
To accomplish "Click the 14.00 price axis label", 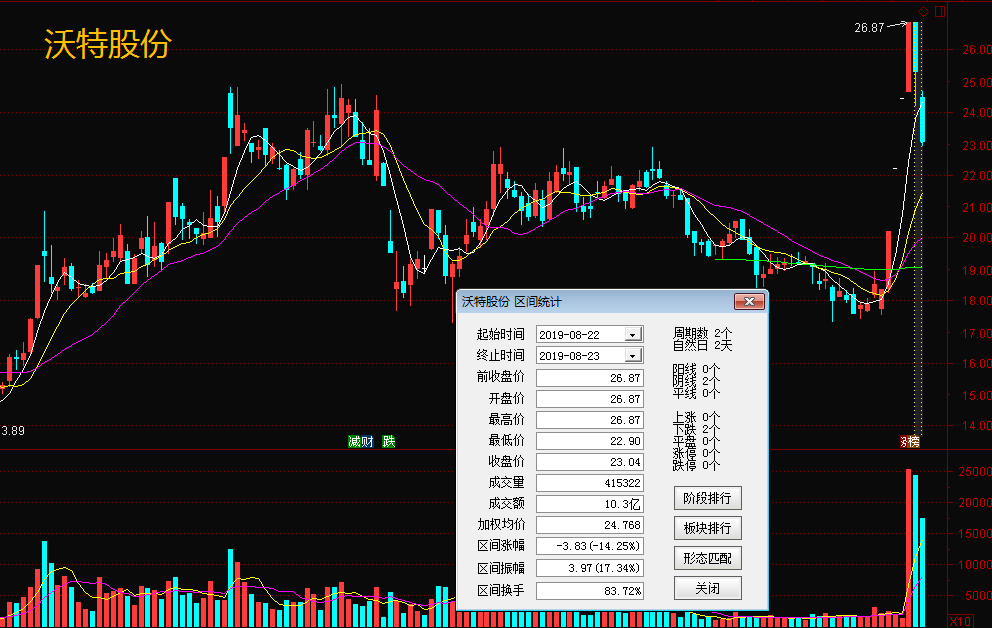I will (976, 426).
